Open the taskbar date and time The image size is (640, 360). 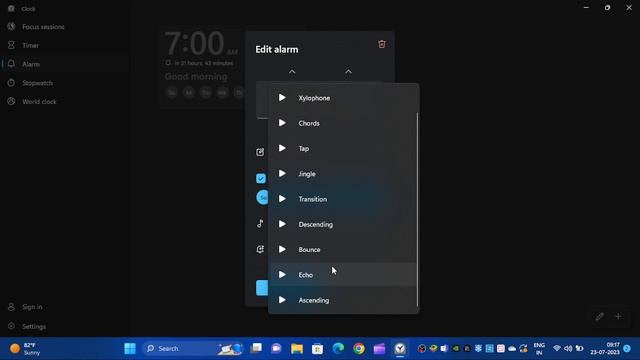(605, 349)
